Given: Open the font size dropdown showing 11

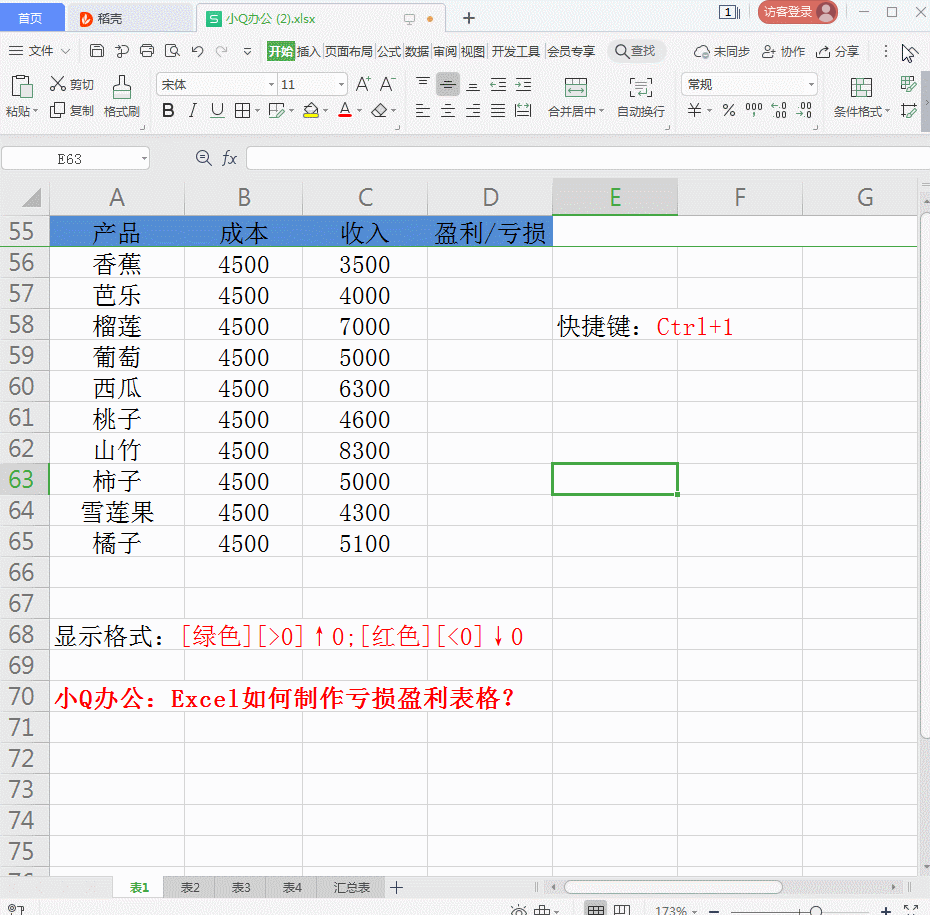Looking at the screenshot, I should click(x=312, y=85).
